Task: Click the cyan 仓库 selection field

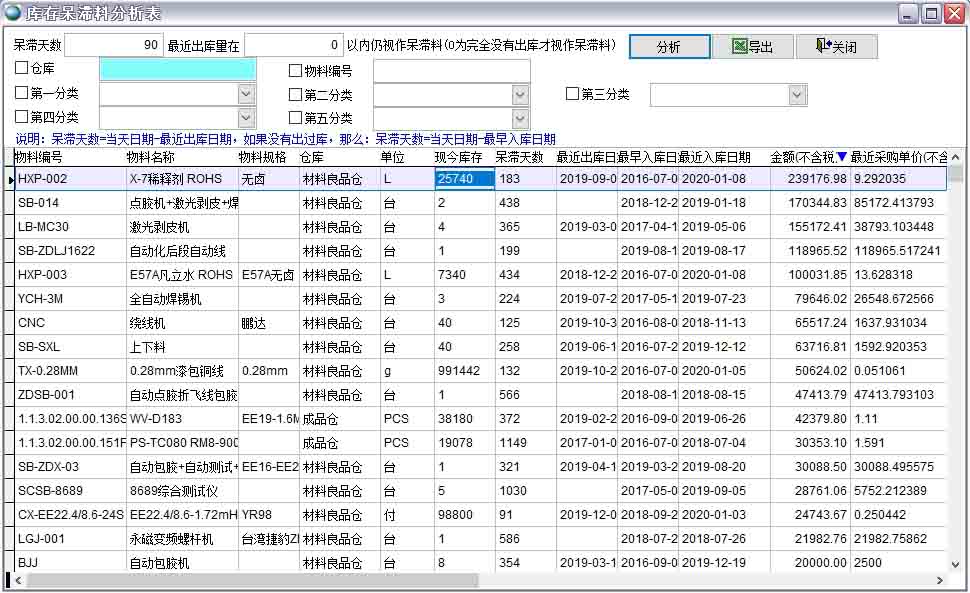Action: (177, 70)
